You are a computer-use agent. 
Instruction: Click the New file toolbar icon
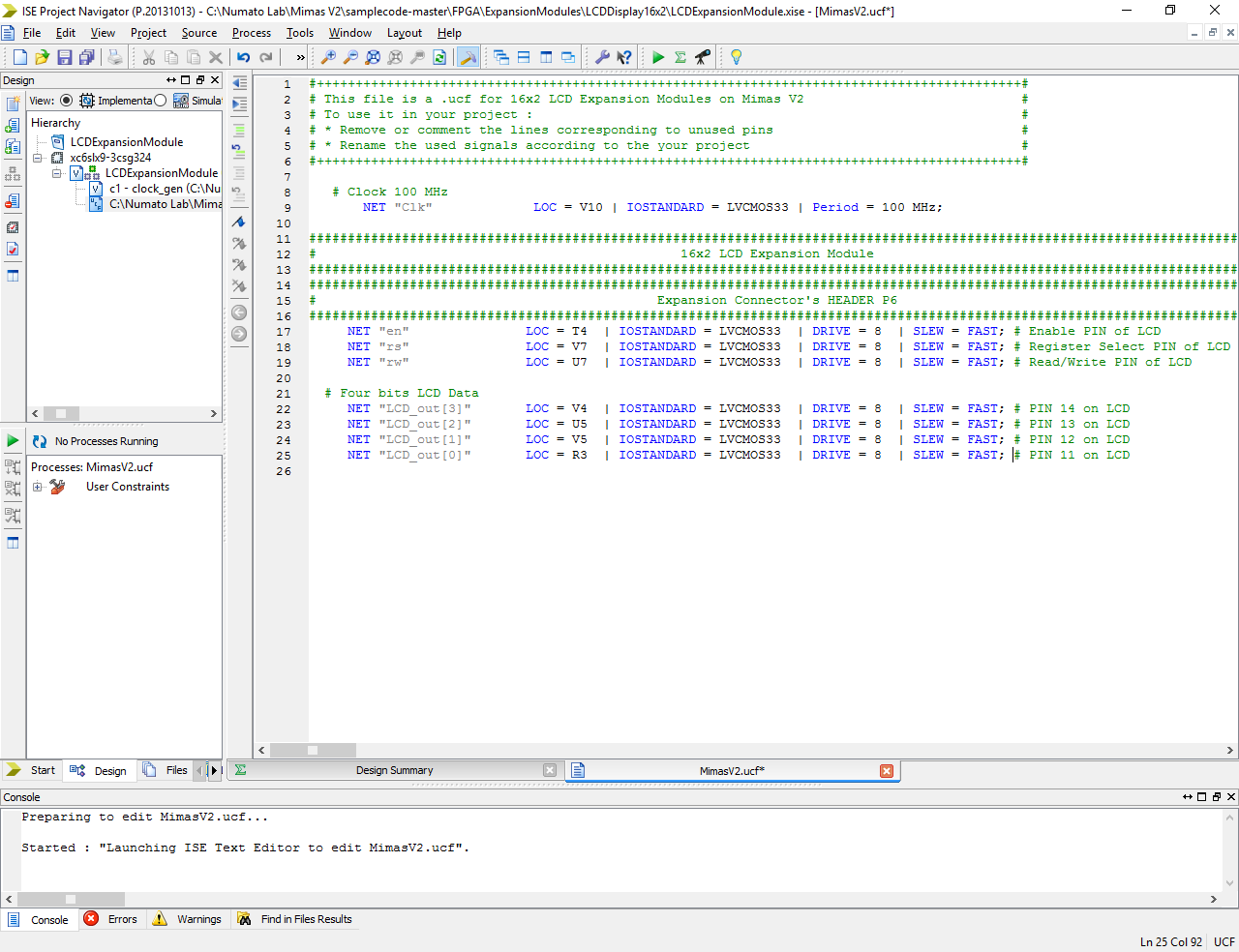[19, 57]
